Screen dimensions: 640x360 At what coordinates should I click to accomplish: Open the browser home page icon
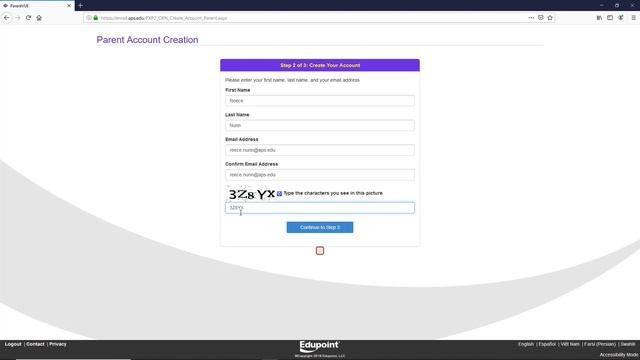click(39, 18)
